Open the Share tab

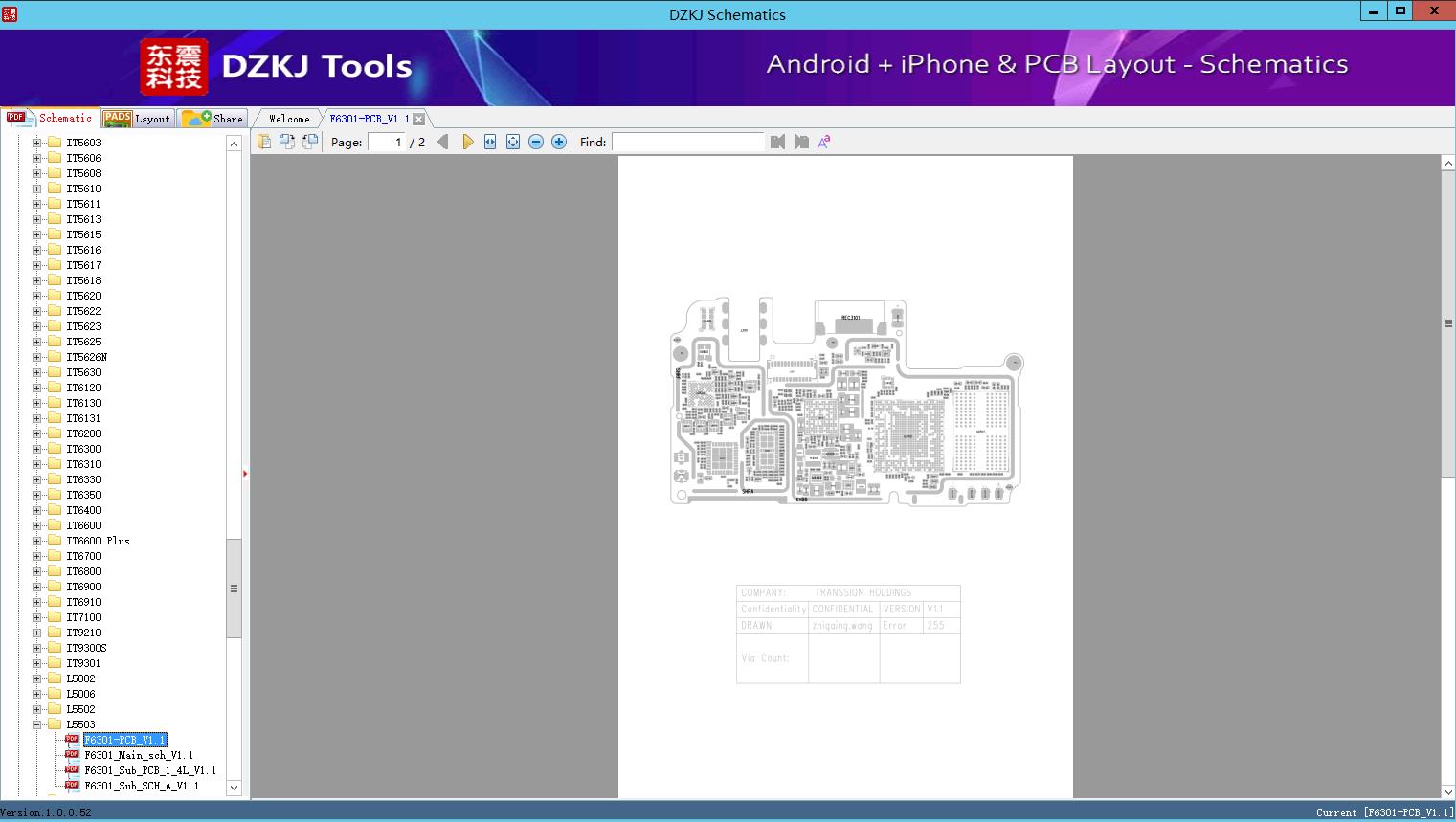pyautogui.click(x=213, y=119)
